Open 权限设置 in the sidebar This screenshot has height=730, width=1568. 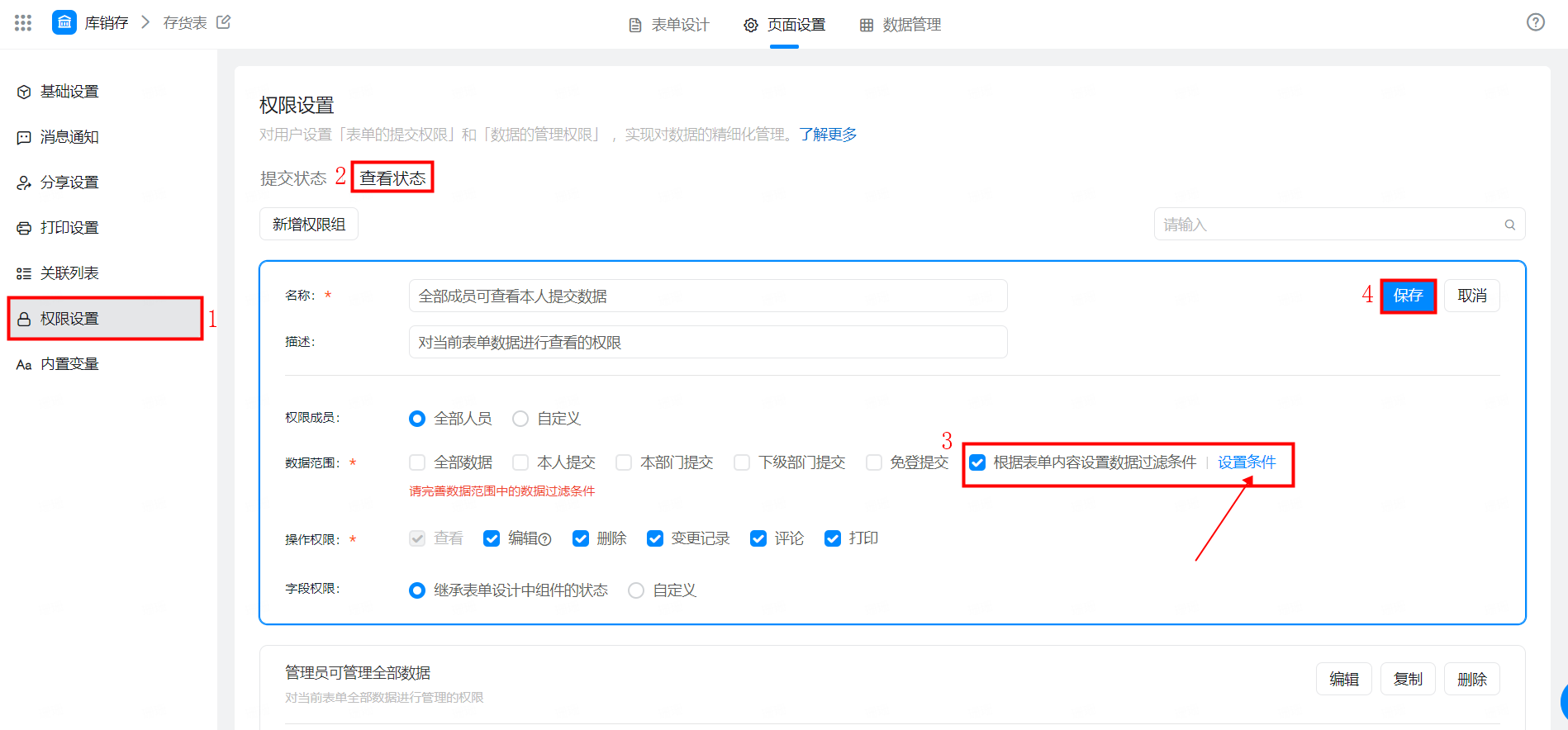pos(106,319)
